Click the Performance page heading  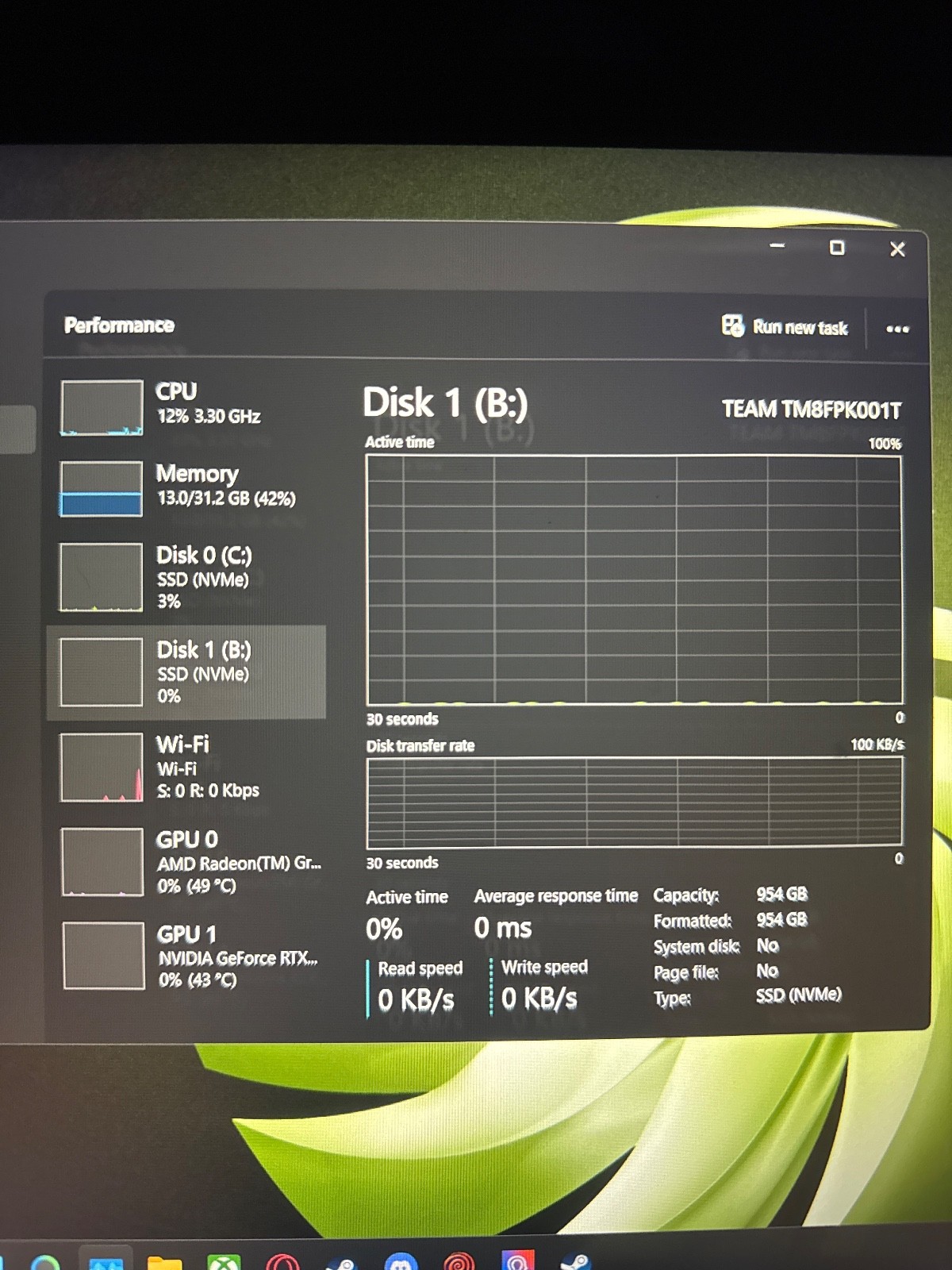[x=119, y=325]
